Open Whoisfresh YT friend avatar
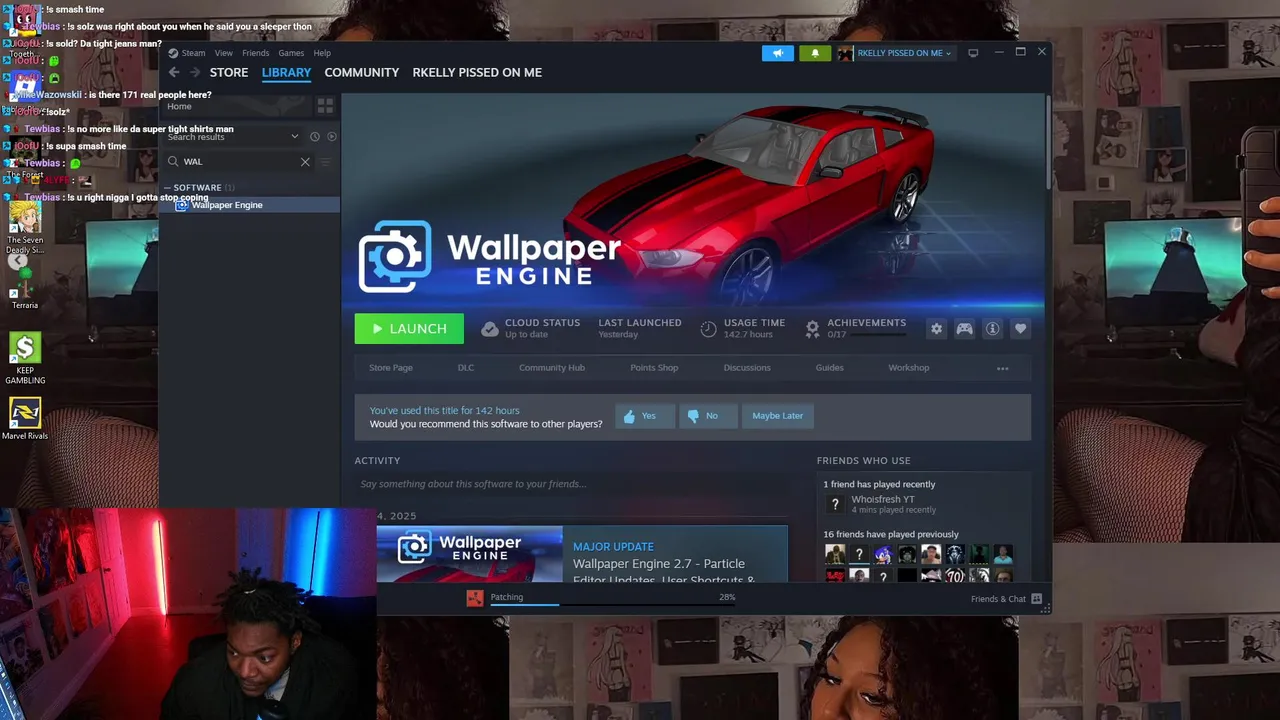Viewport: 1280px width, 720px height. click(x=835, y=504)
